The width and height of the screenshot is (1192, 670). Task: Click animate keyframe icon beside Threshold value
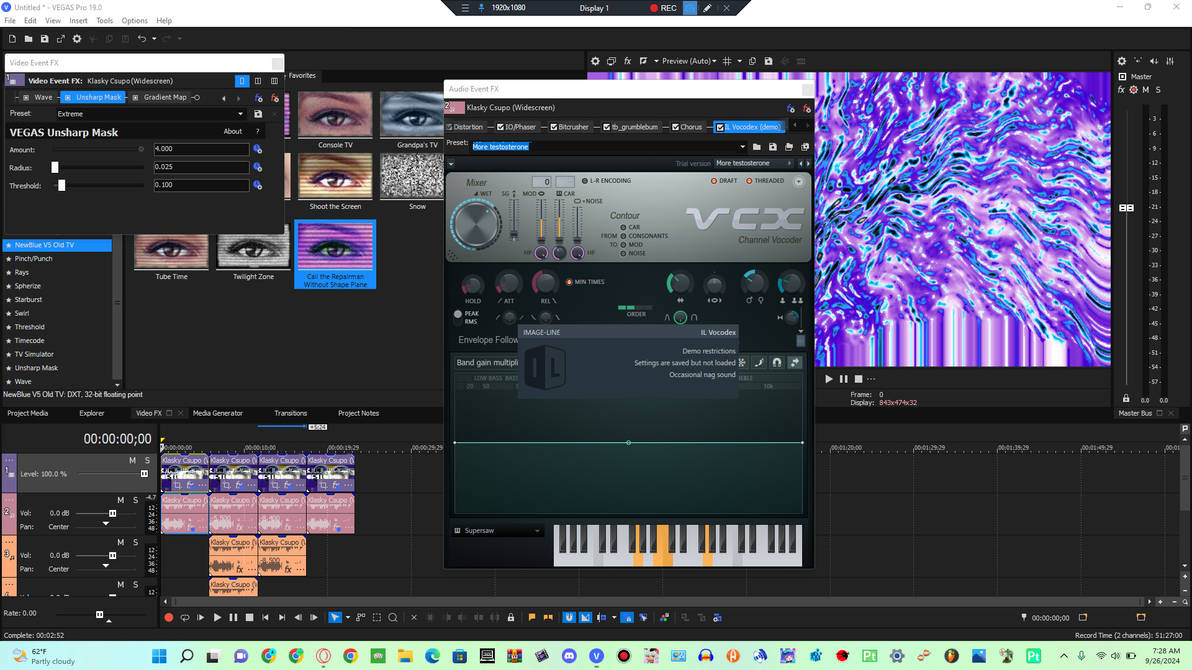(x=258, y=186)
